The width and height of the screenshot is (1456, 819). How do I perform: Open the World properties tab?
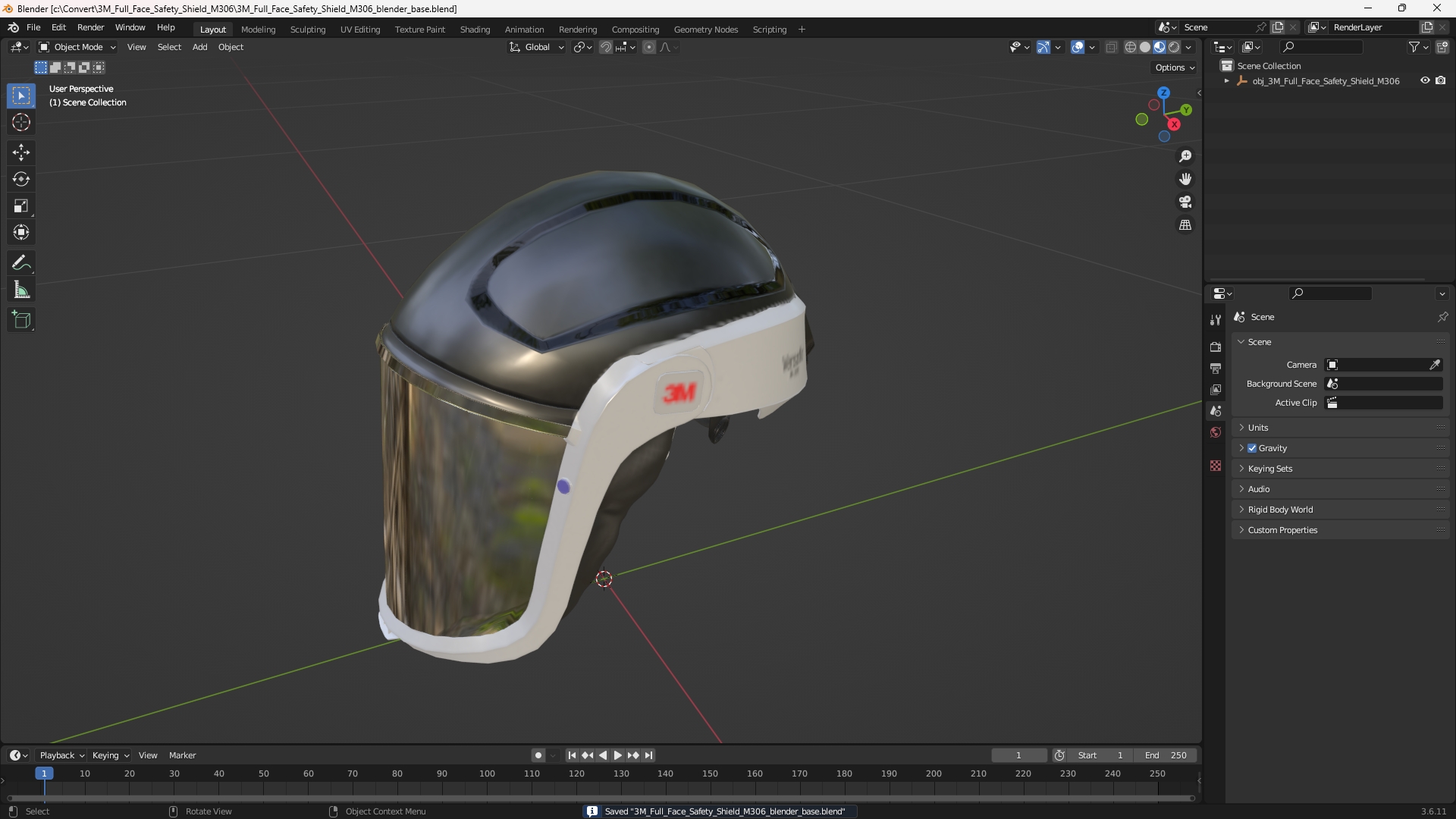pyautogui.click(x=1216, y=432)
